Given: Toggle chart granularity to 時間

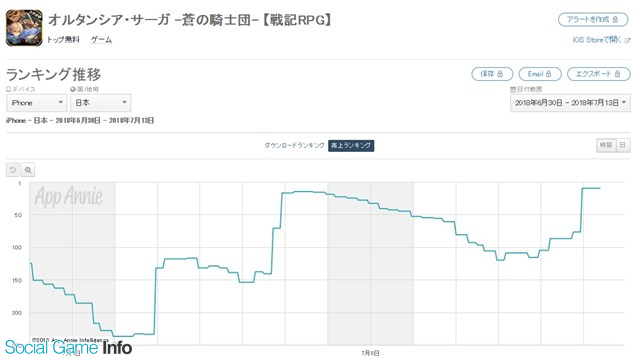Looking at the screenshot, I should coord(606,145).
